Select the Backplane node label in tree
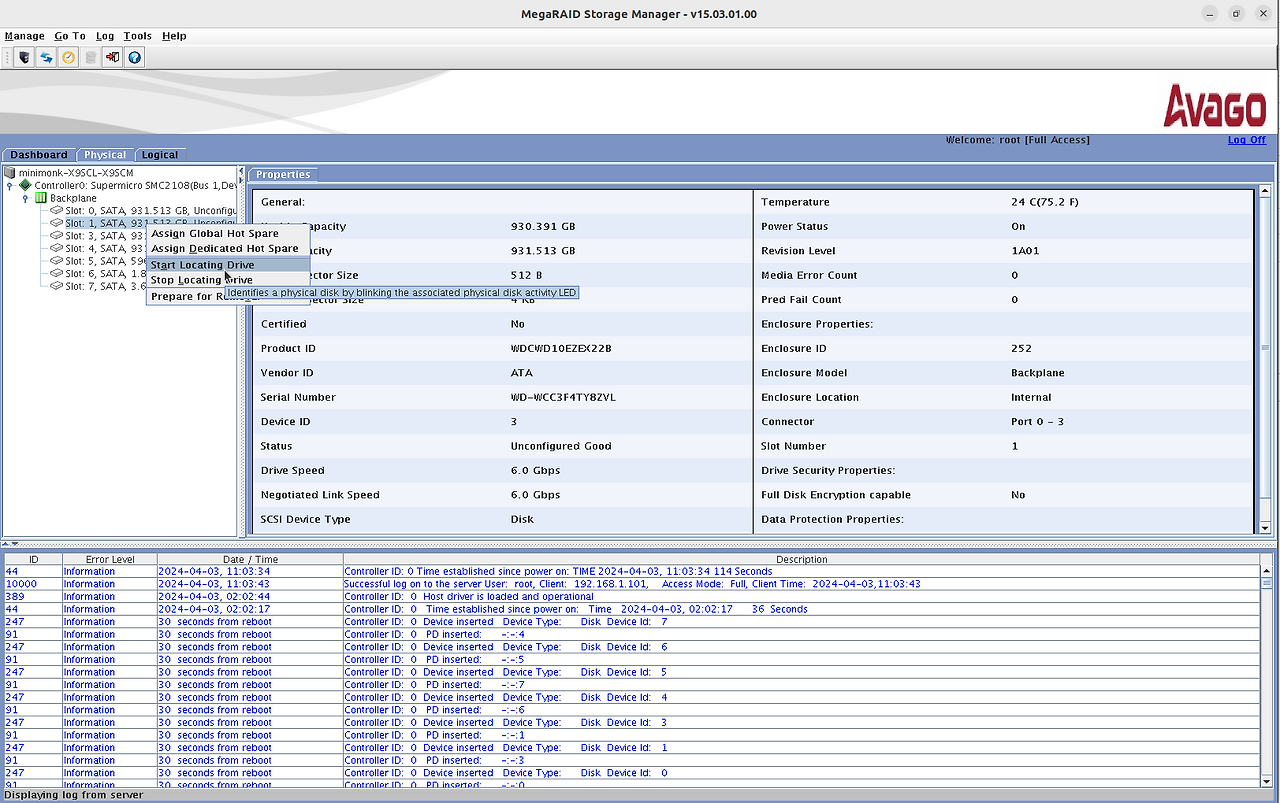 73,198
